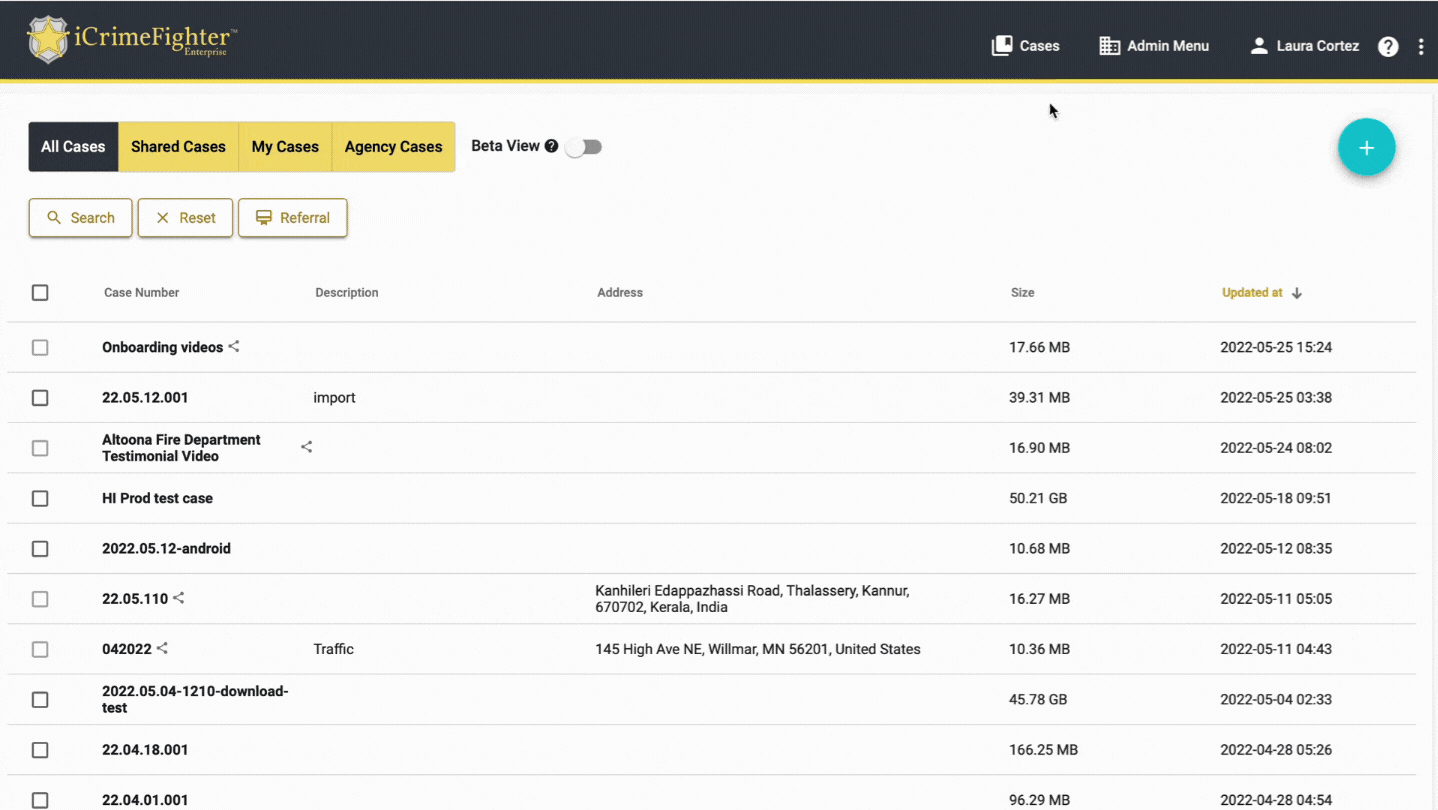Viewport: 1438px width, 810px height.
Task: Click the 166.25 MB size value
Action: tap(1043, 750)
